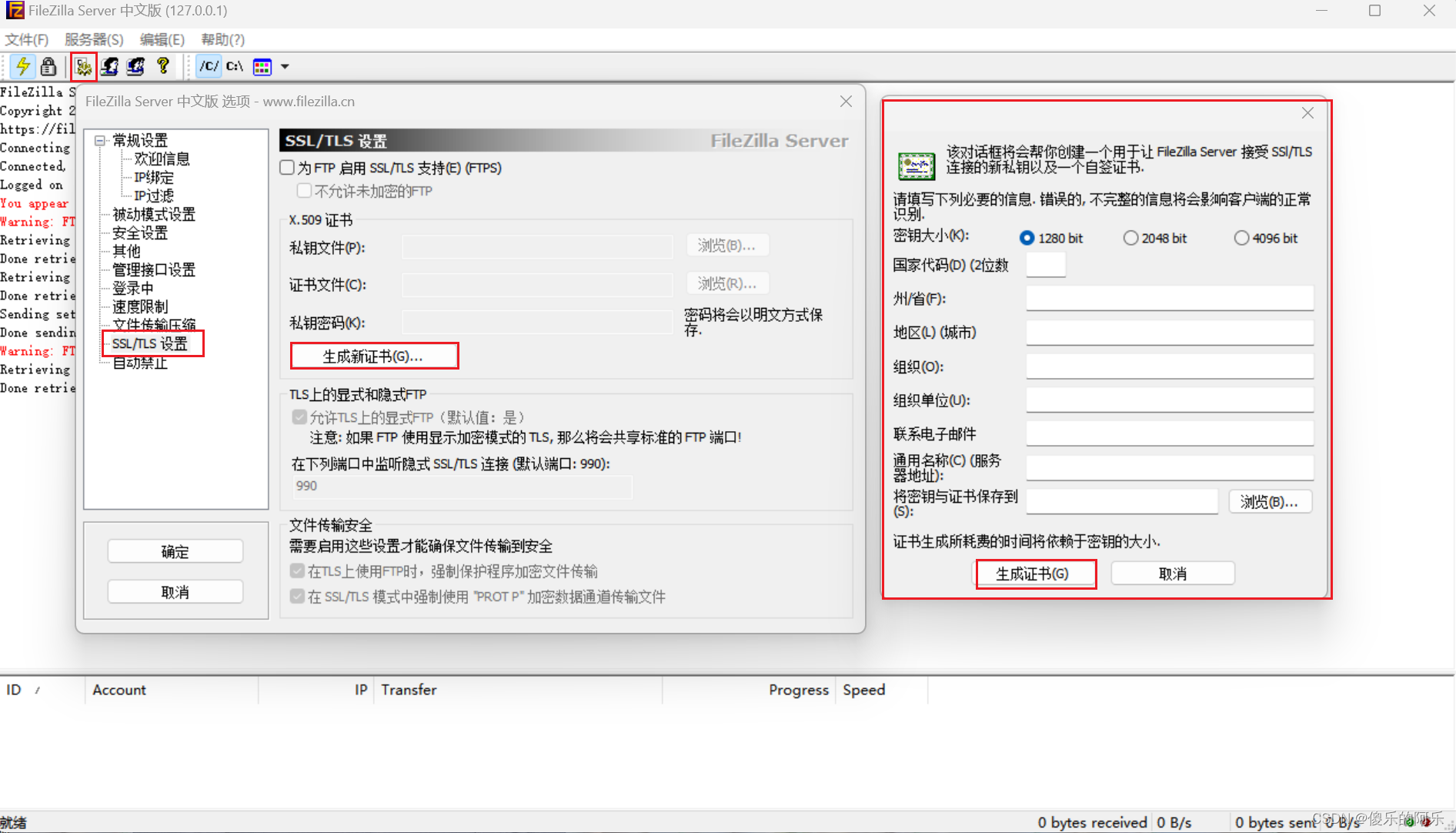Select 安全设置 in the options tree
Viewport: 1456px width, 833px height.
[140, 233]
